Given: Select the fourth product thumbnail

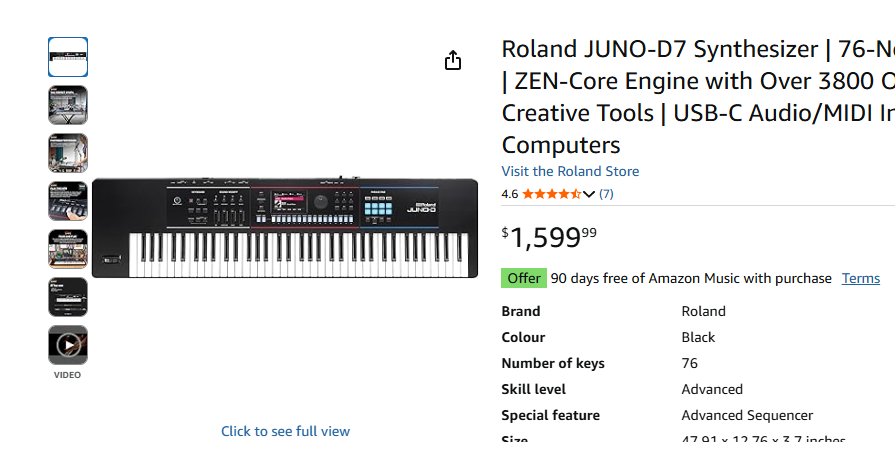Looking at the screenshot, I should click(68, 201).
